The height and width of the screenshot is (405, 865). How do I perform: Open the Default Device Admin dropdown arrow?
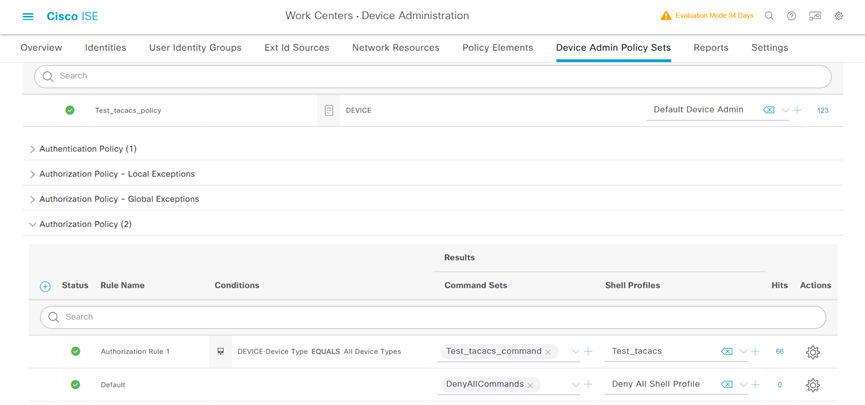[786, 110]
